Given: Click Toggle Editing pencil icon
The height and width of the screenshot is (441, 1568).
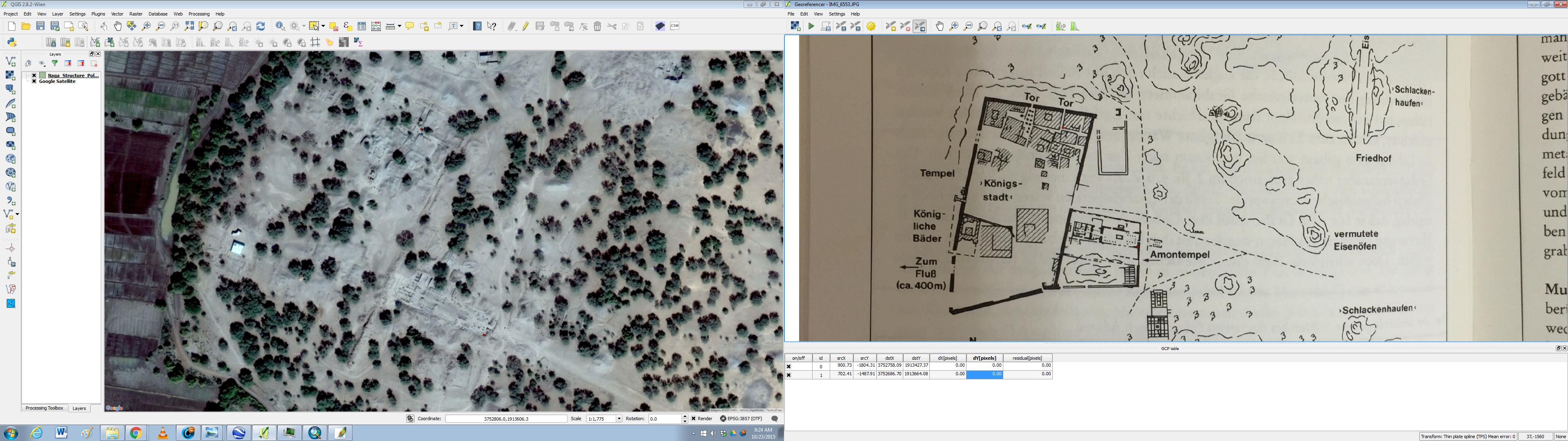Looking at the screenshot, I should tap(526, 26).
